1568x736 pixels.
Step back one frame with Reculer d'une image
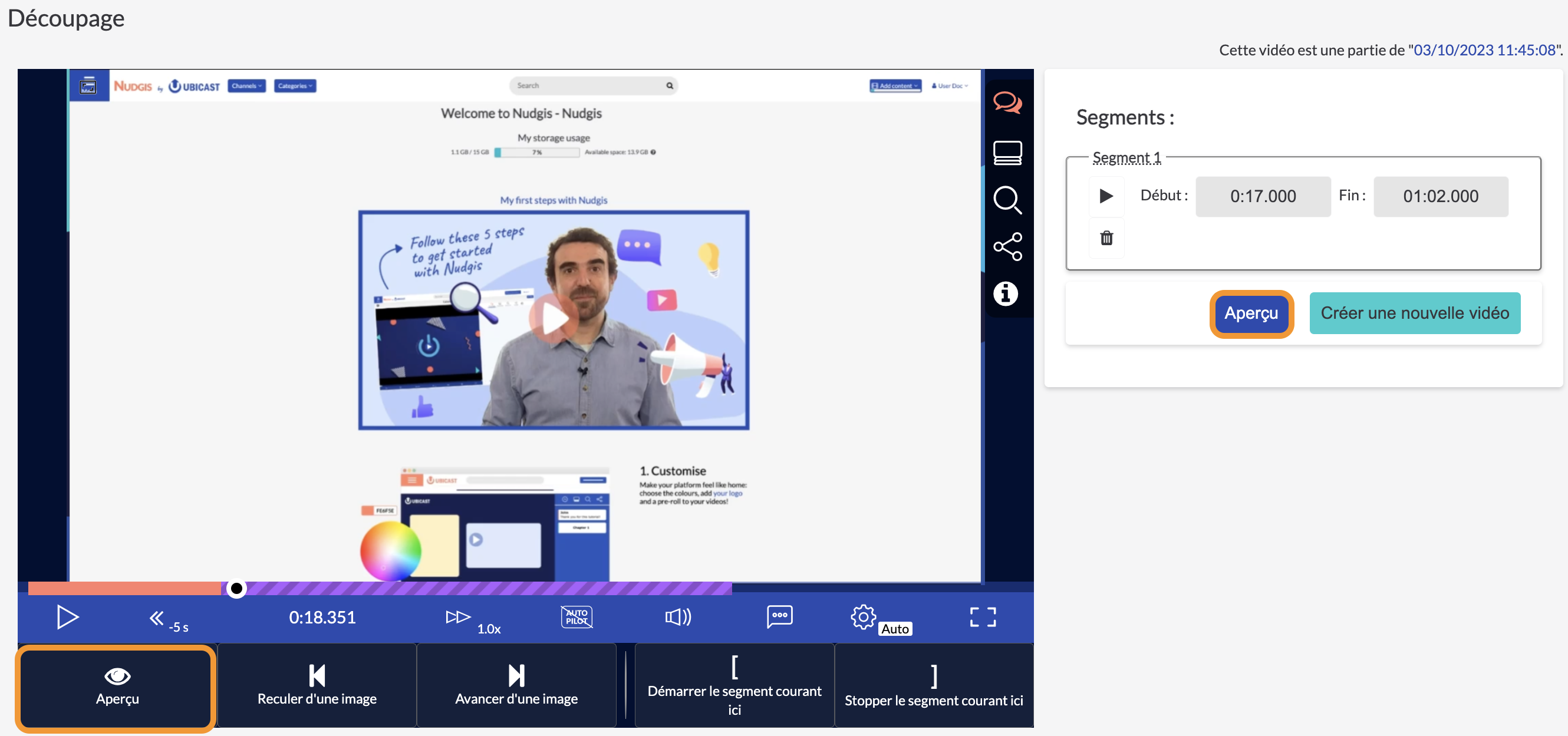[x=317, y=685]
